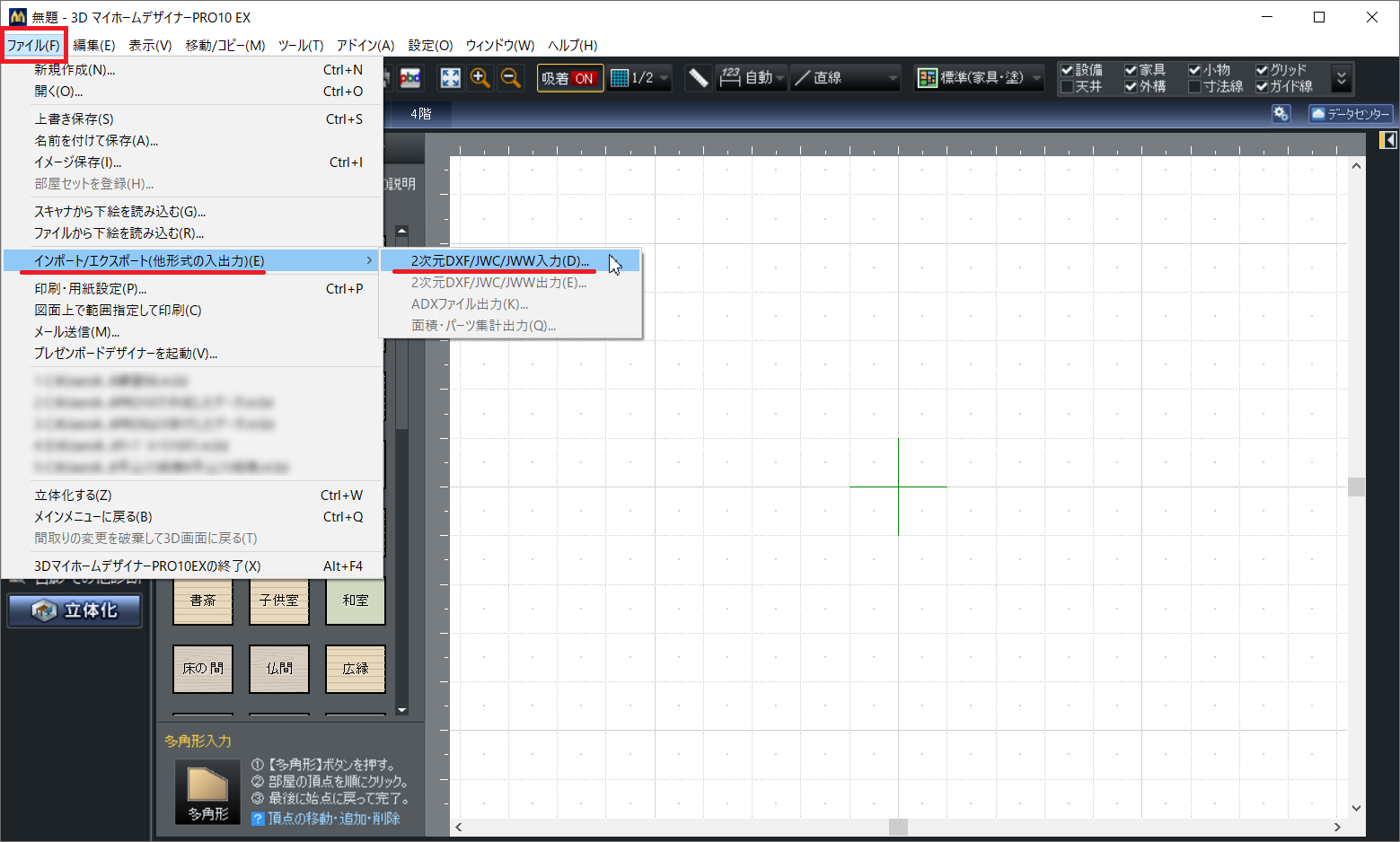The height and width of the screenshot is (842, 1400).
Task: Open the 1/2 grid size dropdown
Action: pyautogui.click(x=640, y=78)
